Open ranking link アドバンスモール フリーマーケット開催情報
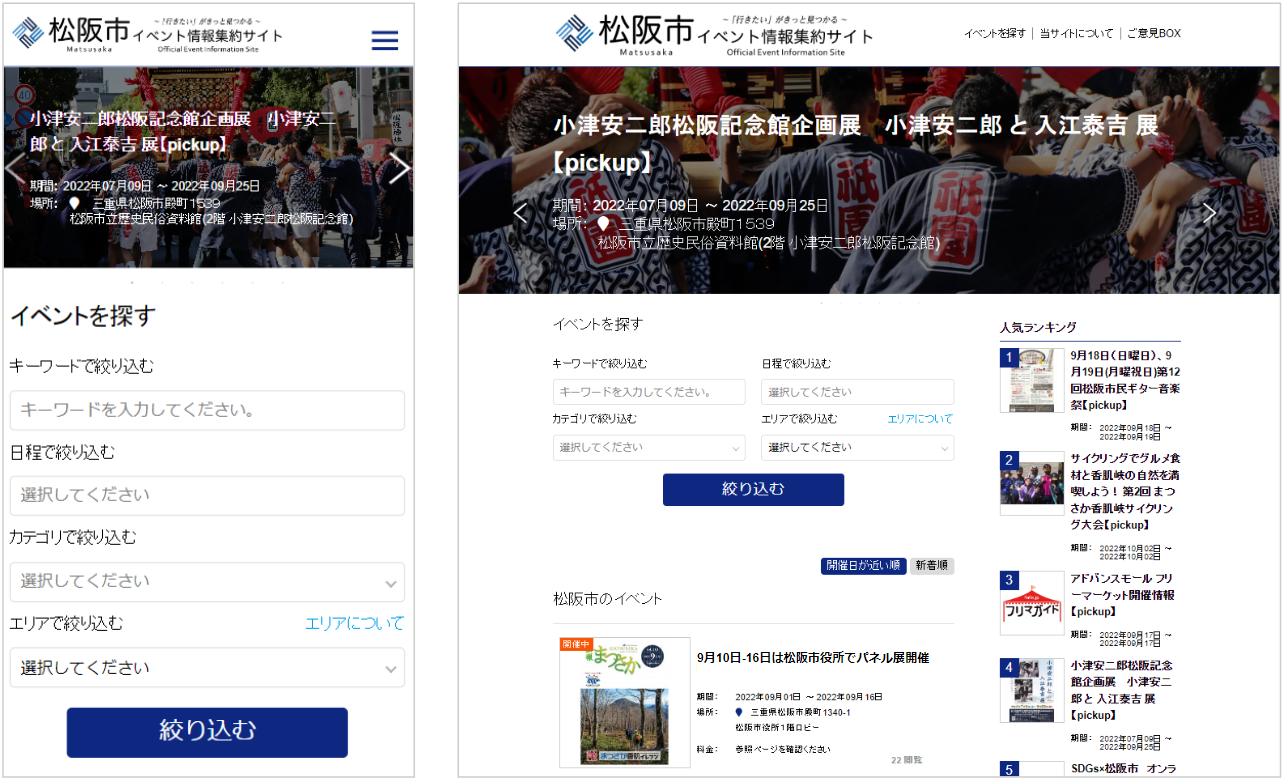 click(x=1122, y=595)
